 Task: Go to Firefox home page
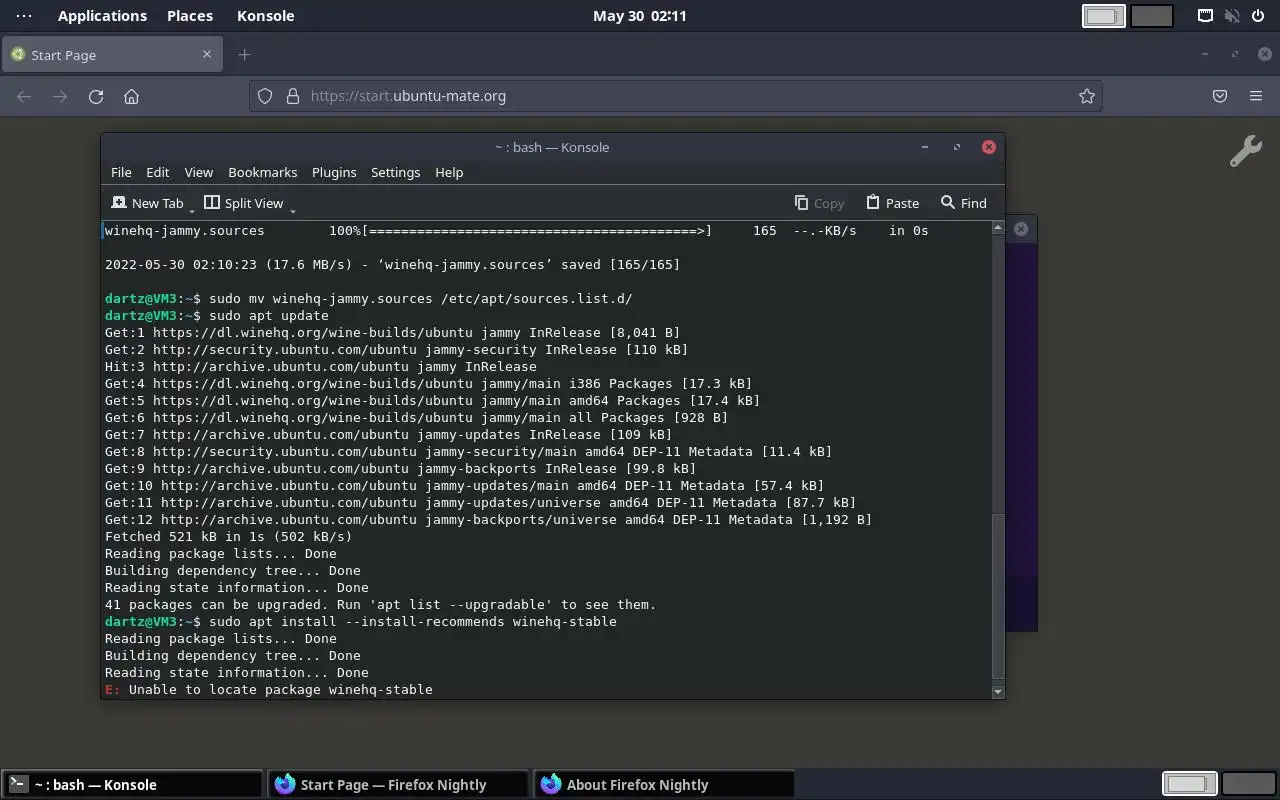[131, 96]
